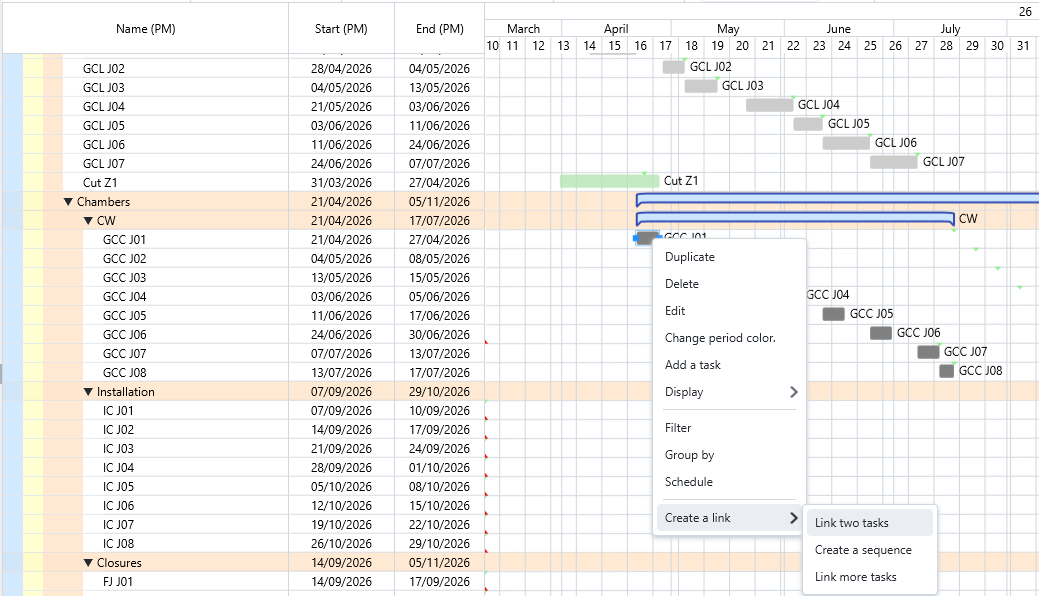Click the GCC J06 dark task bar
Screen dimensions: 1039x596
(880, 333)
